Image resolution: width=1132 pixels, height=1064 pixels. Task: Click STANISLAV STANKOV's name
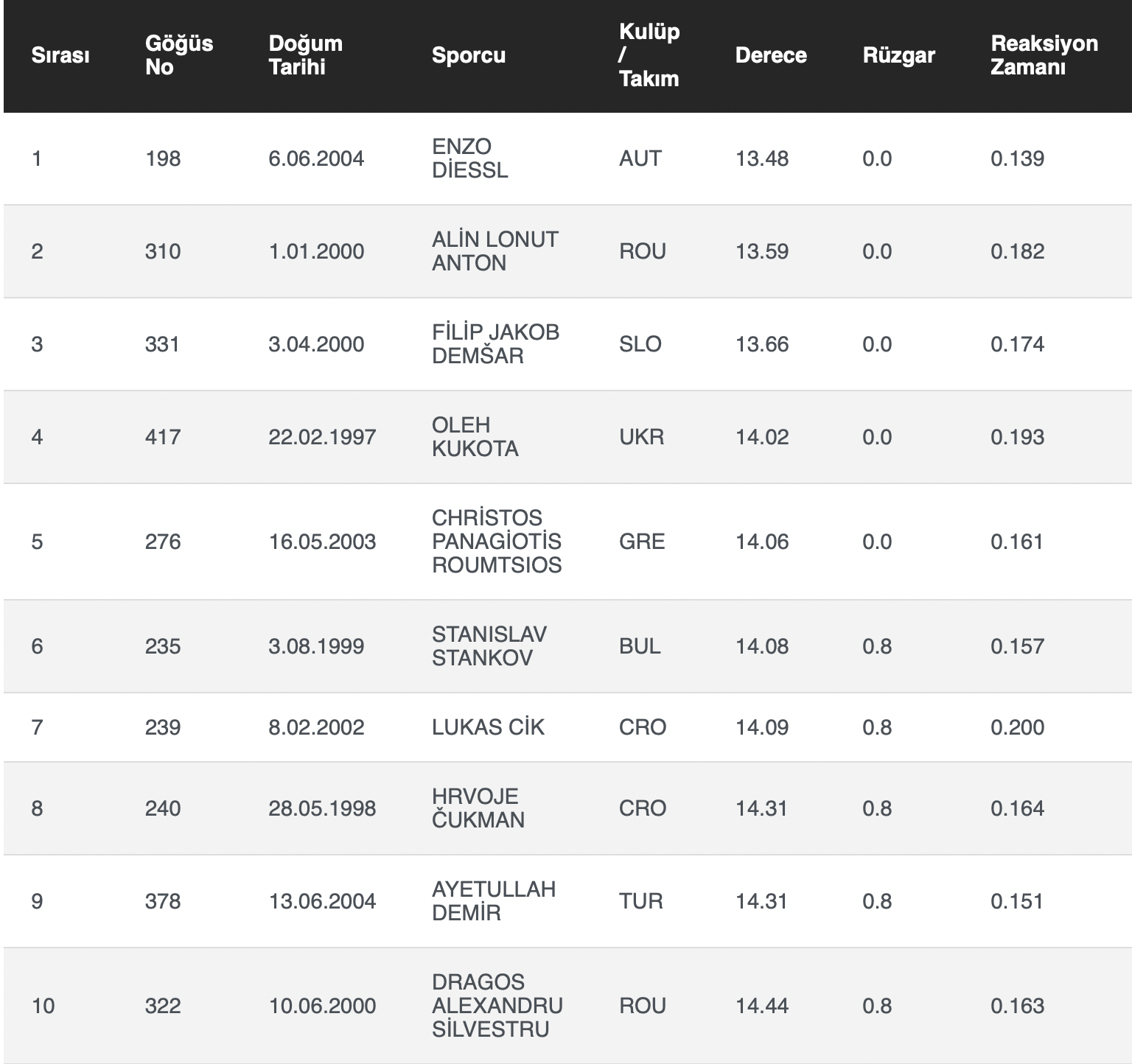point(489,646)
